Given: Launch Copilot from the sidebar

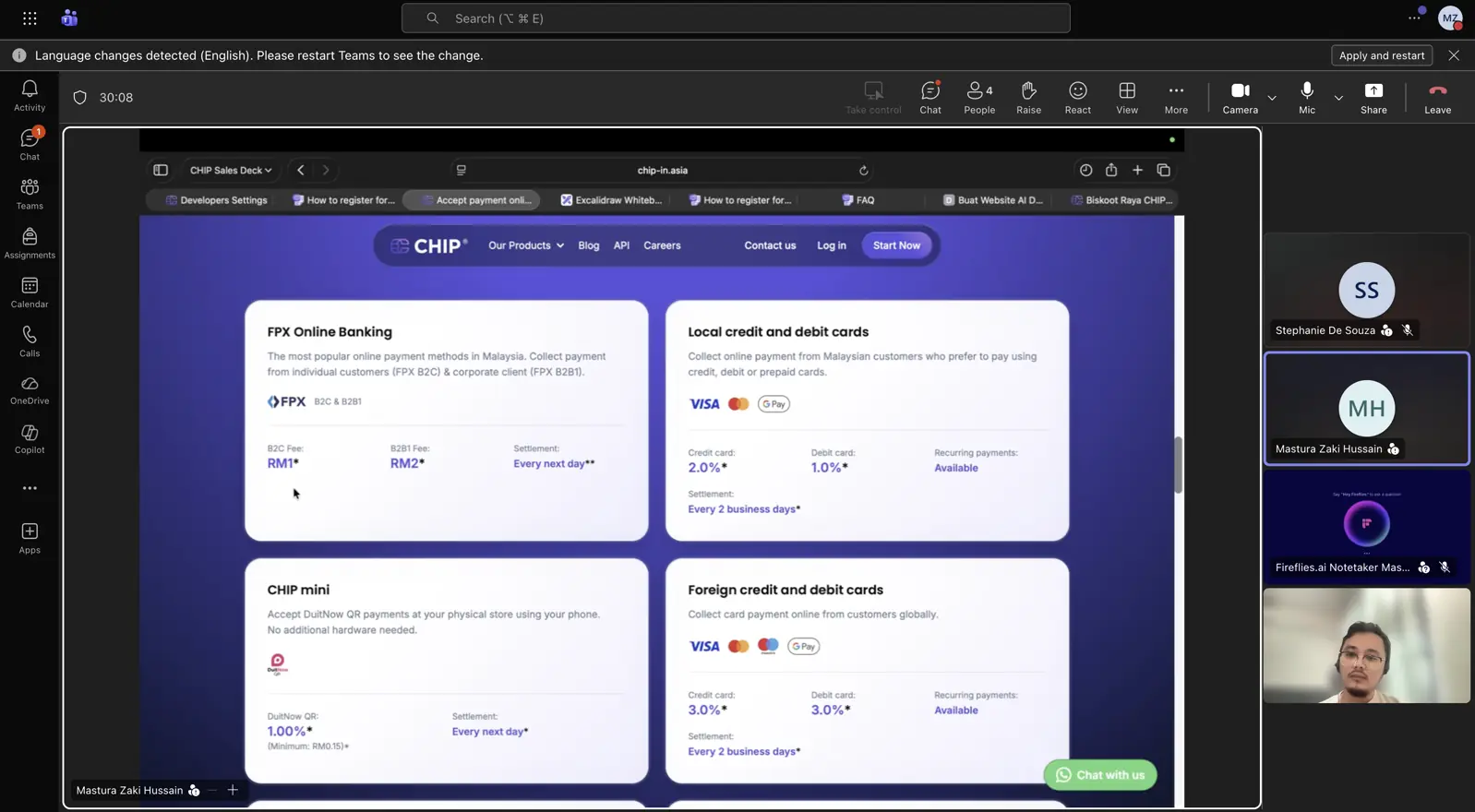Looking at the screenshot, I should click(x=30, y=438).
